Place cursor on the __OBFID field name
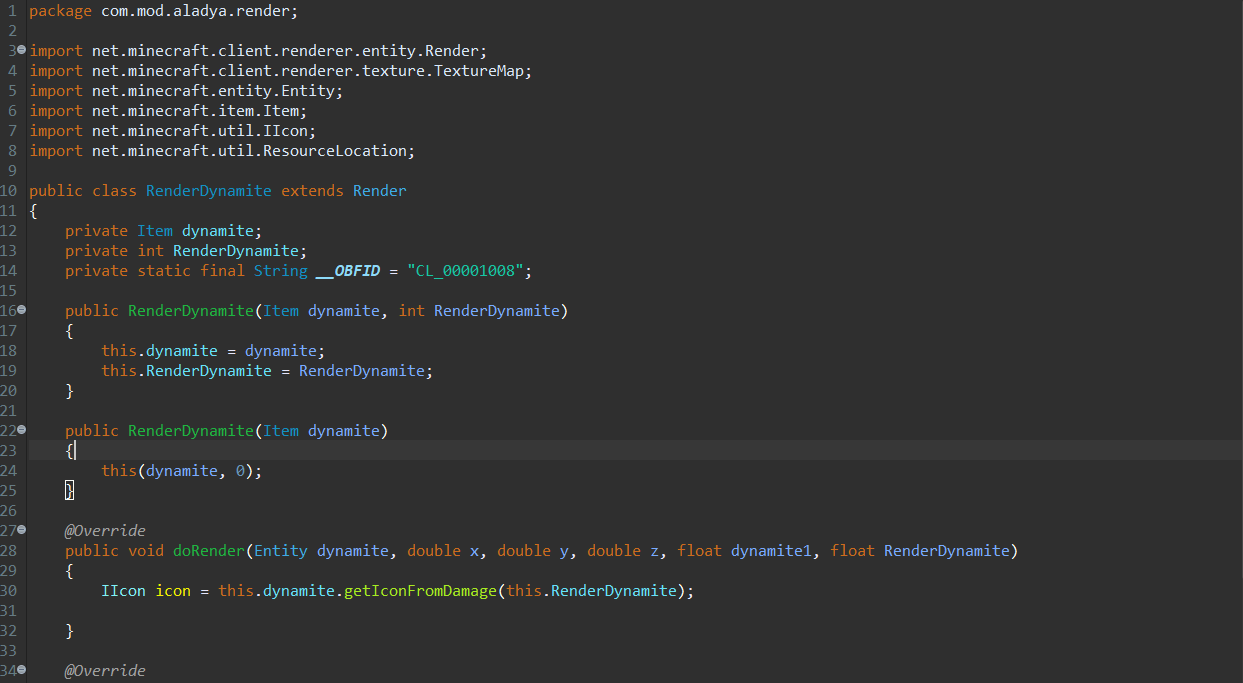This screenshot has width=1243, height=683. click(348, 271)
